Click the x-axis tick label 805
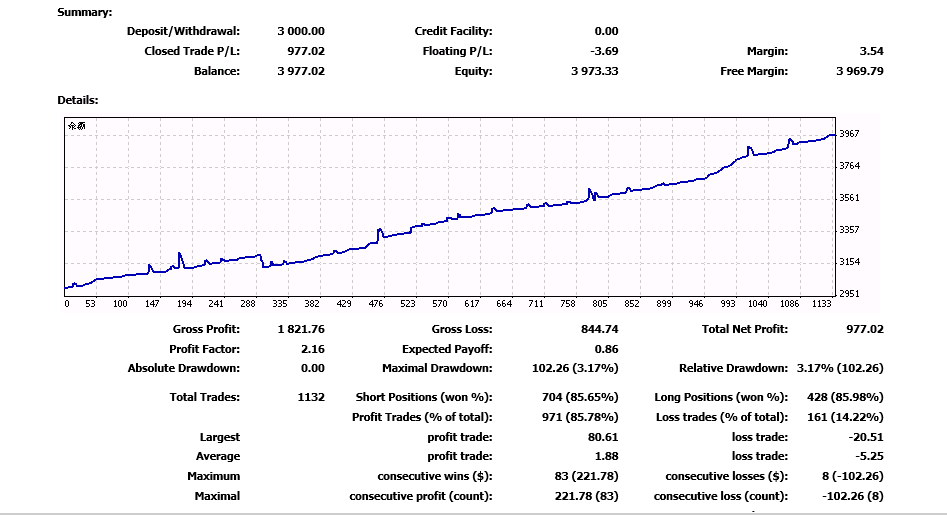 [x=600, y=304]
